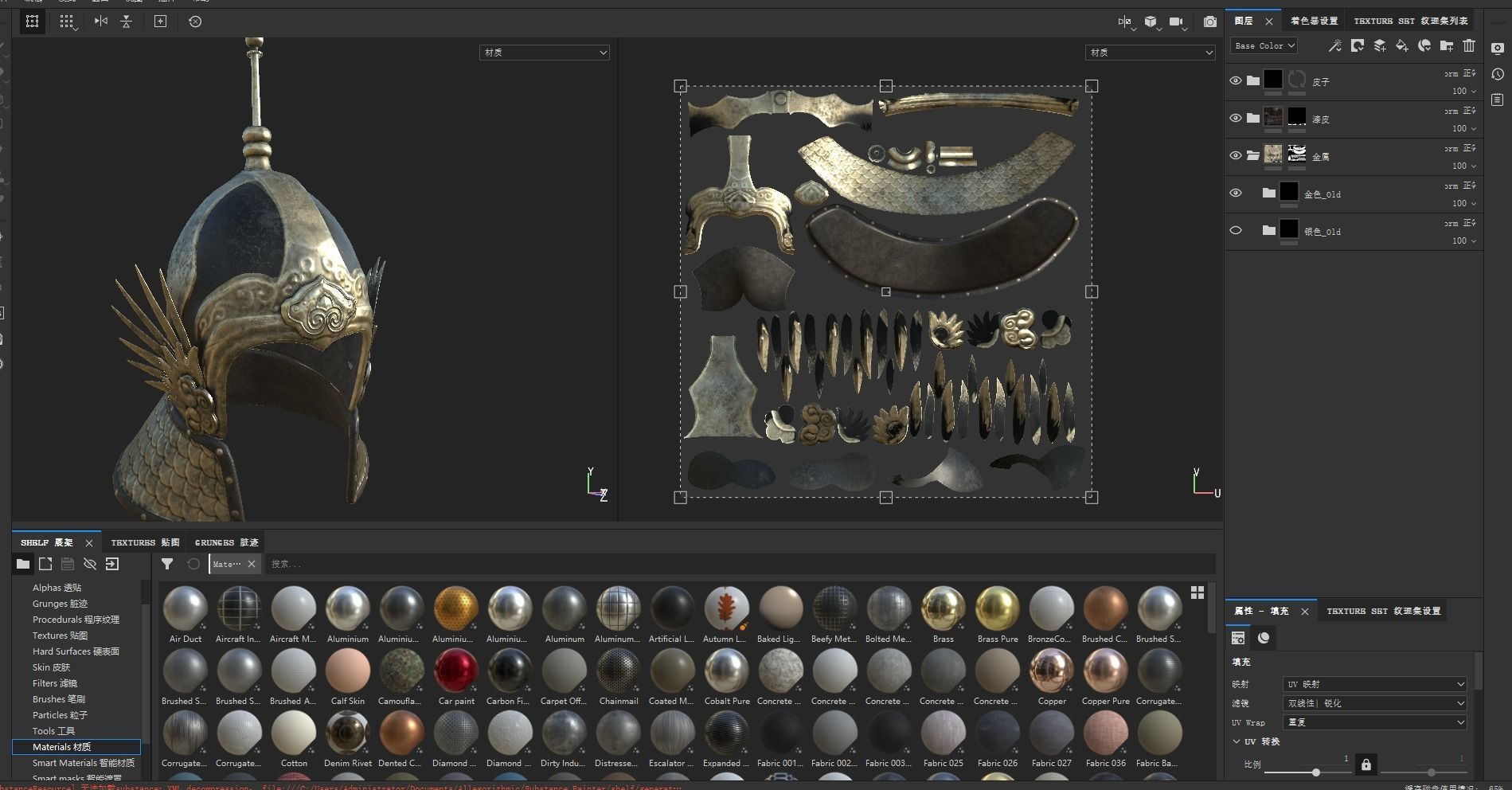Toggle the circular filter button in shelf search
Viewport: 1512px width, 790px height.
[193, 564]
